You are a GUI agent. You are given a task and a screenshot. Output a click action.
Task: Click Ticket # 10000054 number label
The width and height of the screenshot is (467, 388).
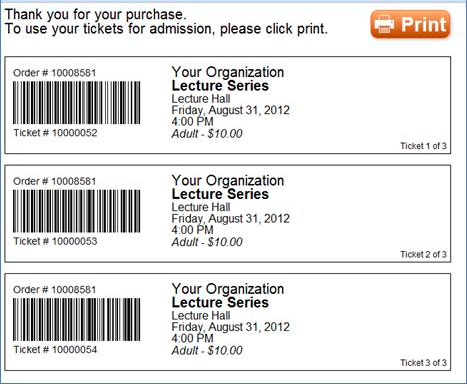tap(55, 349)
